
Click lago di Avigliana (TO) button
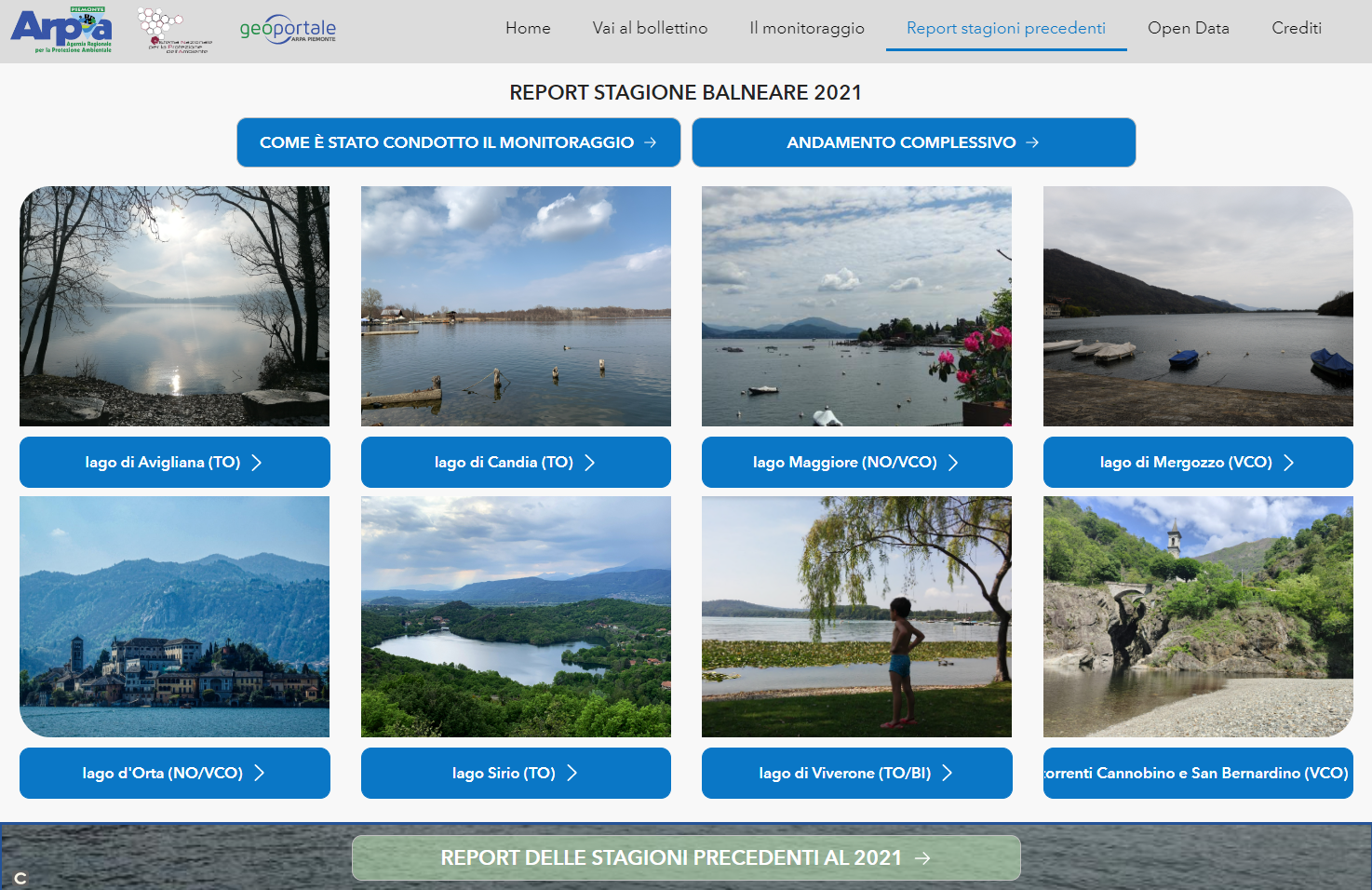coord(174,462)
